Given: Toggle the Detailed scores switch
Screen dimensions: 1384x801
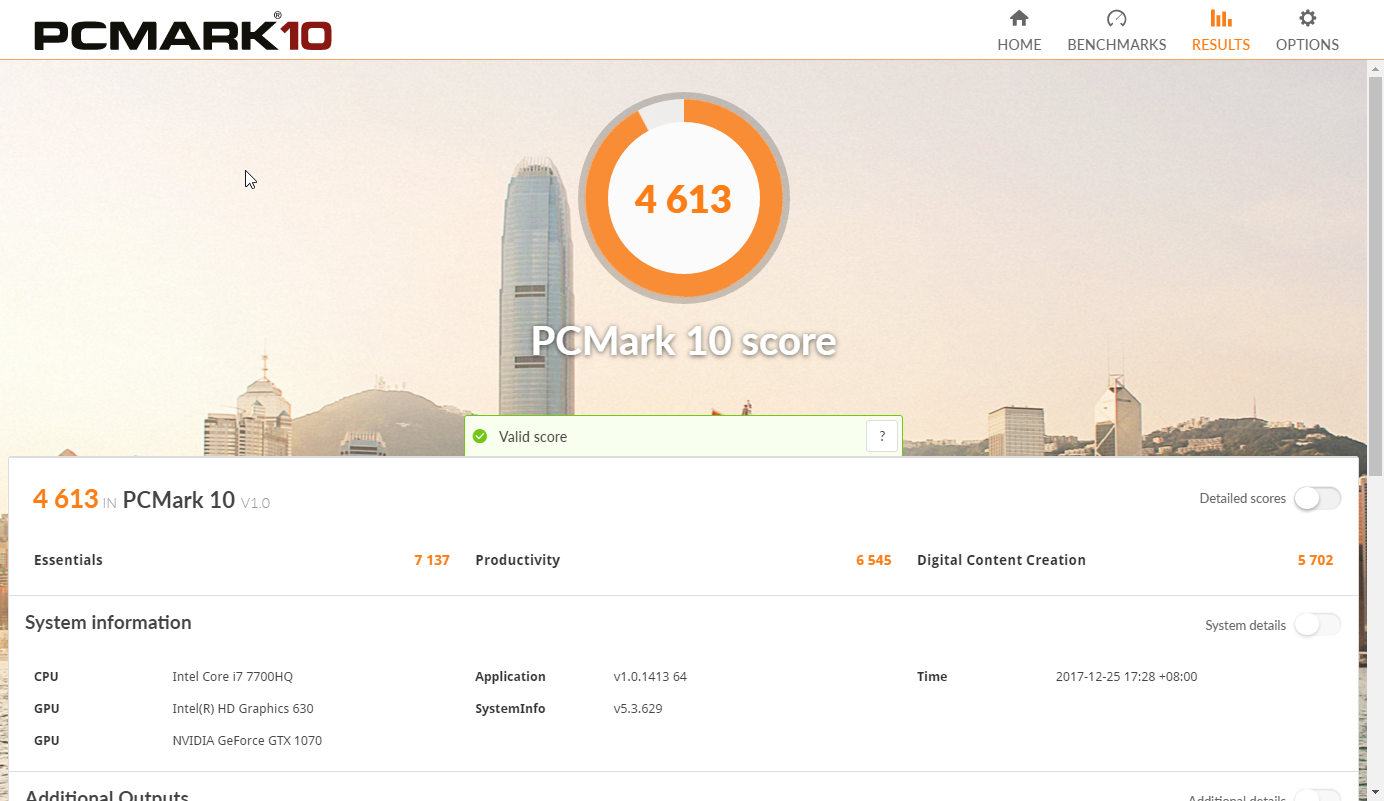Looking at the screenshot, I should click(1317, 498).
